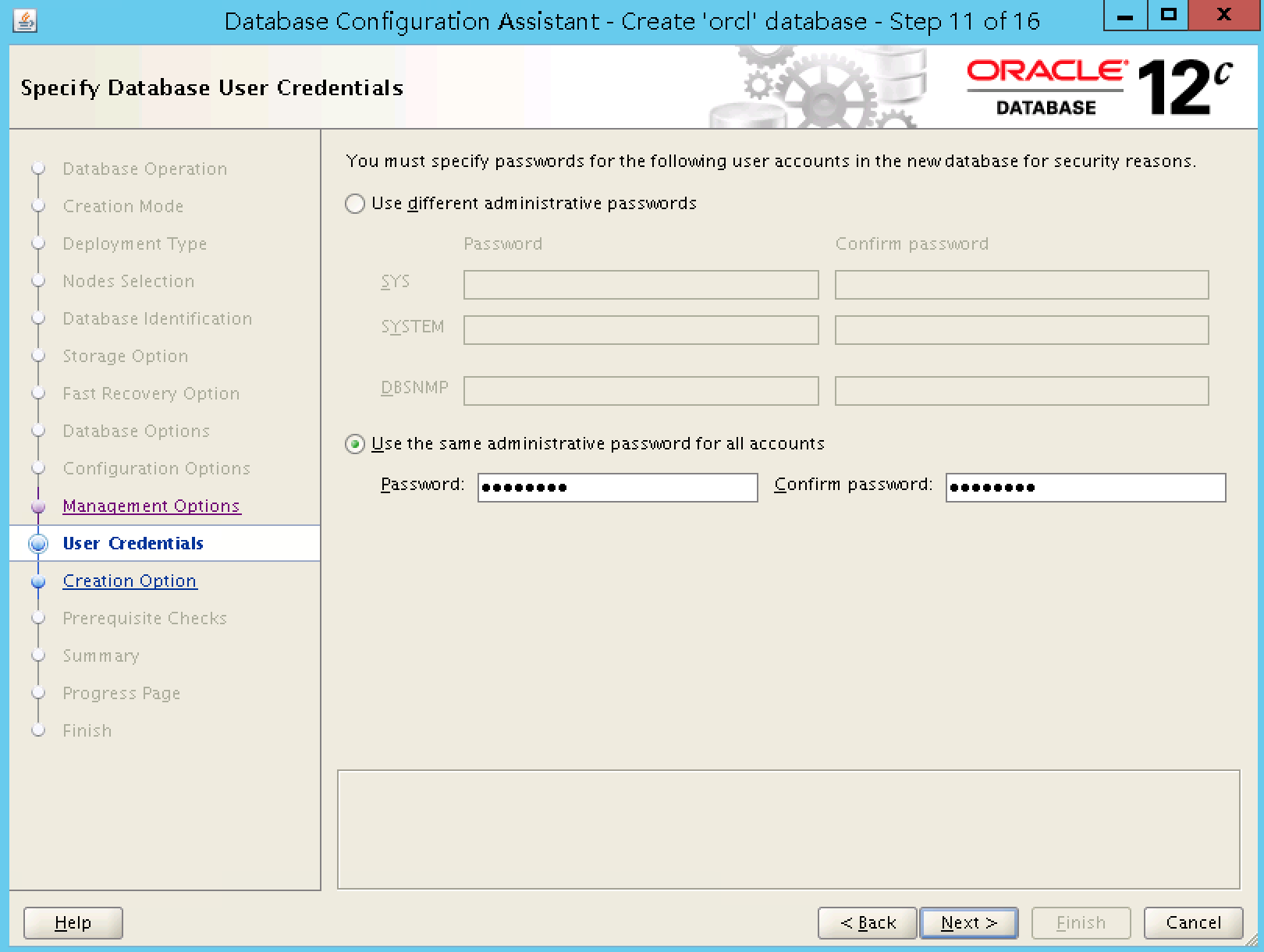Click the Help button
The height and width of the screenshot is (952, 1264).
(x=73, y=922)
